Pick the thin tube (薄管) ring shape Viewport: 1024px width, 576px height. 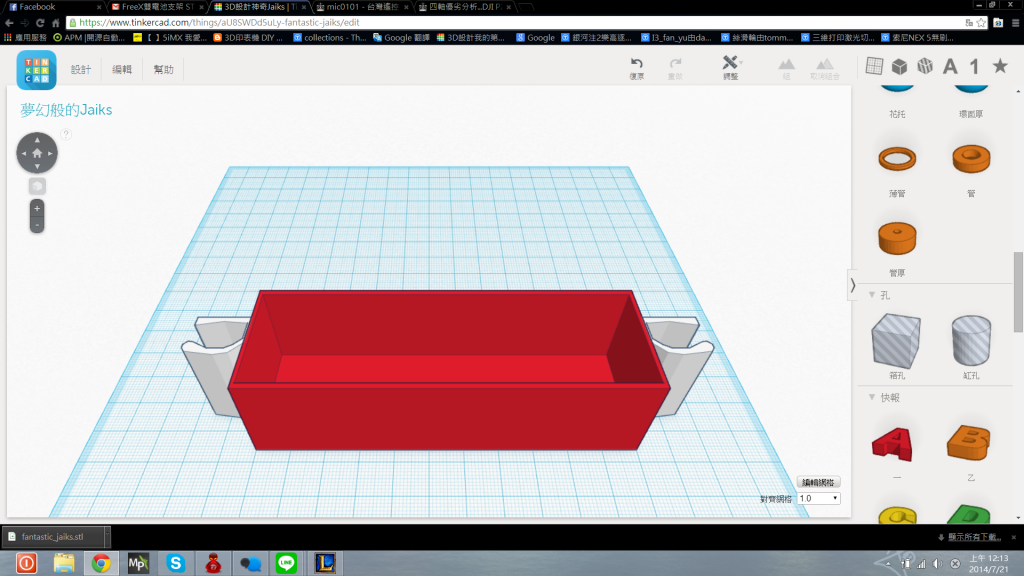pyautogui.click(x=897, y=159)
